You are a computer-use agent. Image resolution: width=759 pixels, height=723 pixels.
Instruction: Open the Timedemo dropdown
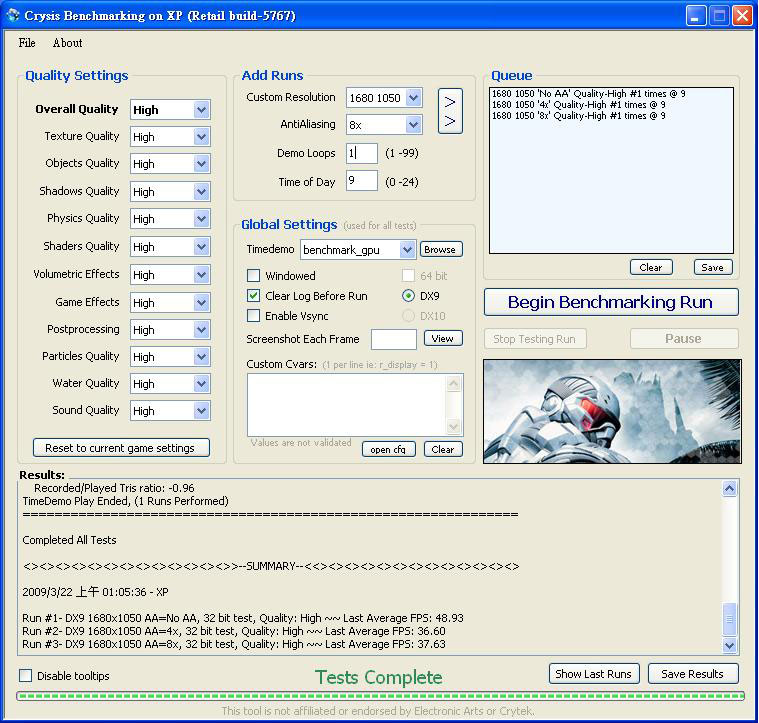408,250
